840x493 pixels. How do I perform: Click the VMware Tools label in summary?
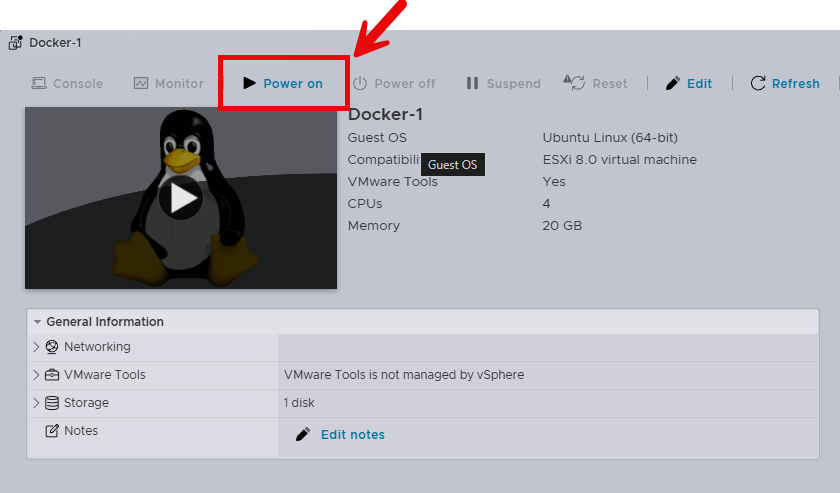click(x=393, y=182)
